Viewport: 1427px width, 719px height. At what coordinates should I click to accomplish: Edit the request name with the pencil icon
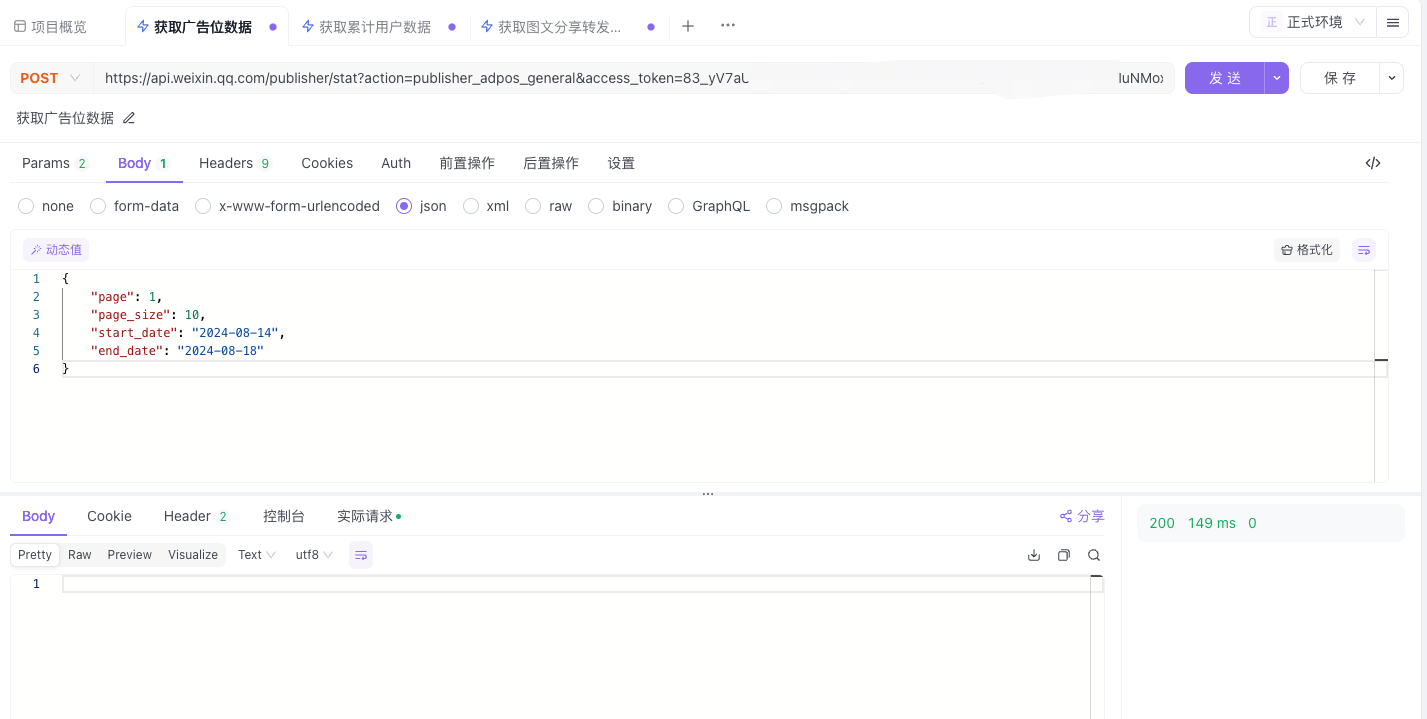128,118
